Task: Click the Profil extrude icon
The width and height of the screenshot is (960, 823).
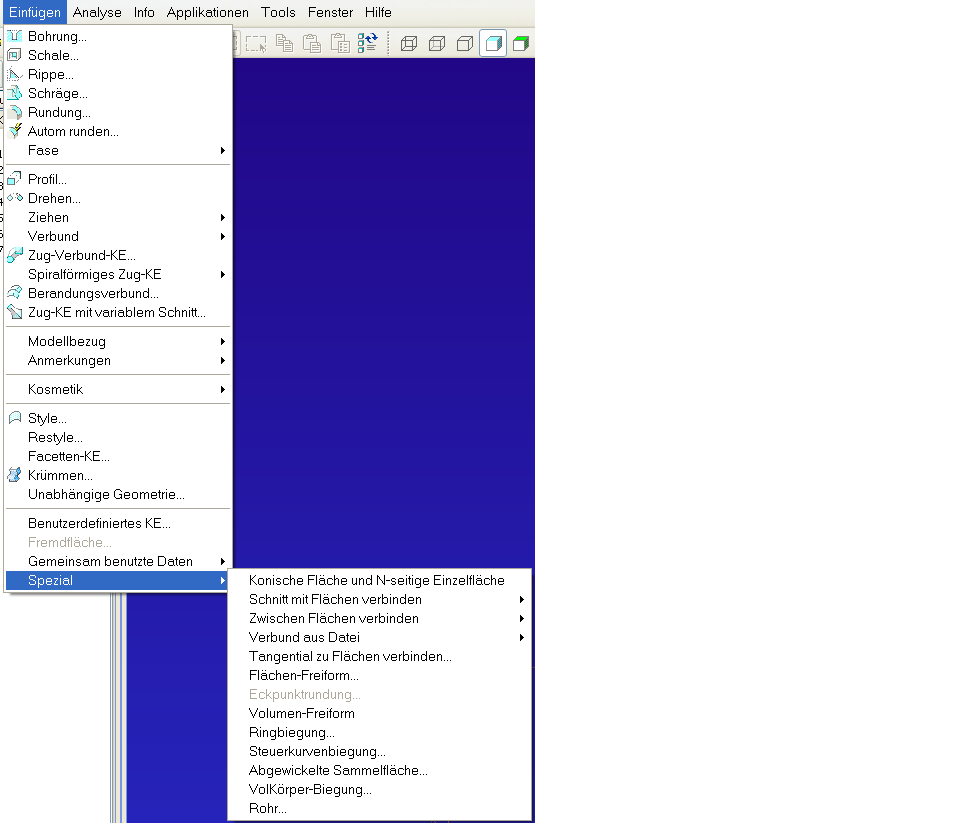Action: (x=15, y=179)
